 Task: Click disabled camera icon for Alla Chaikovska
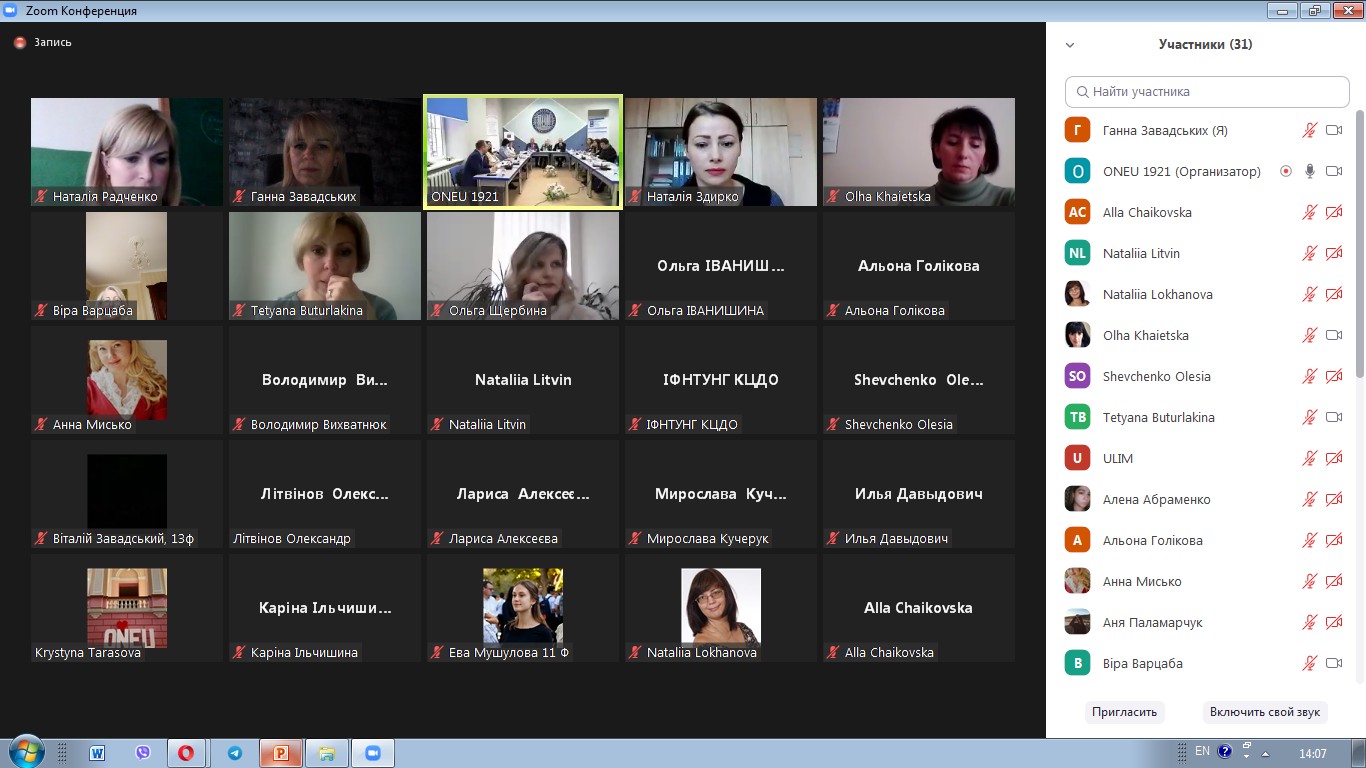pyautogui.click(x=1334, y=212)
